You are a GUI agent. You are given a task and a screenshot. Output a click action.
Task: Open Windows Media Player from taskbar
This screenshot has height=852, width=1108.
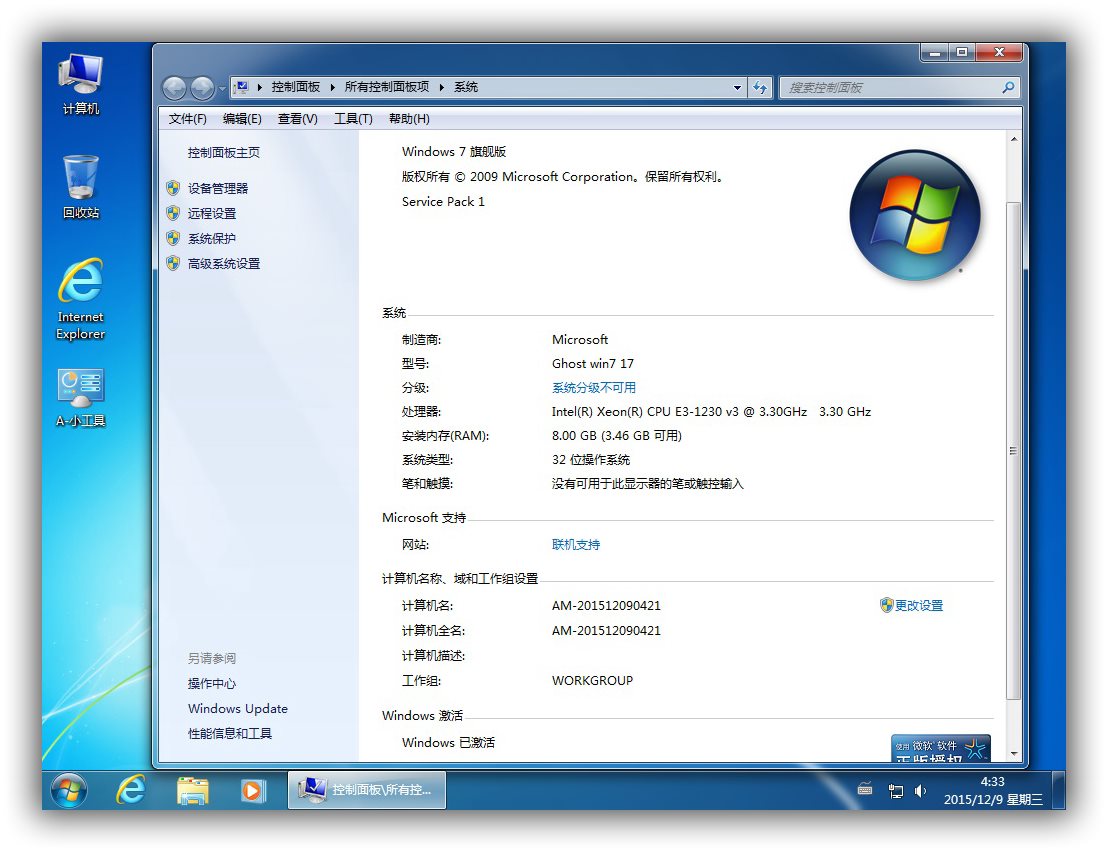(252, 791)
